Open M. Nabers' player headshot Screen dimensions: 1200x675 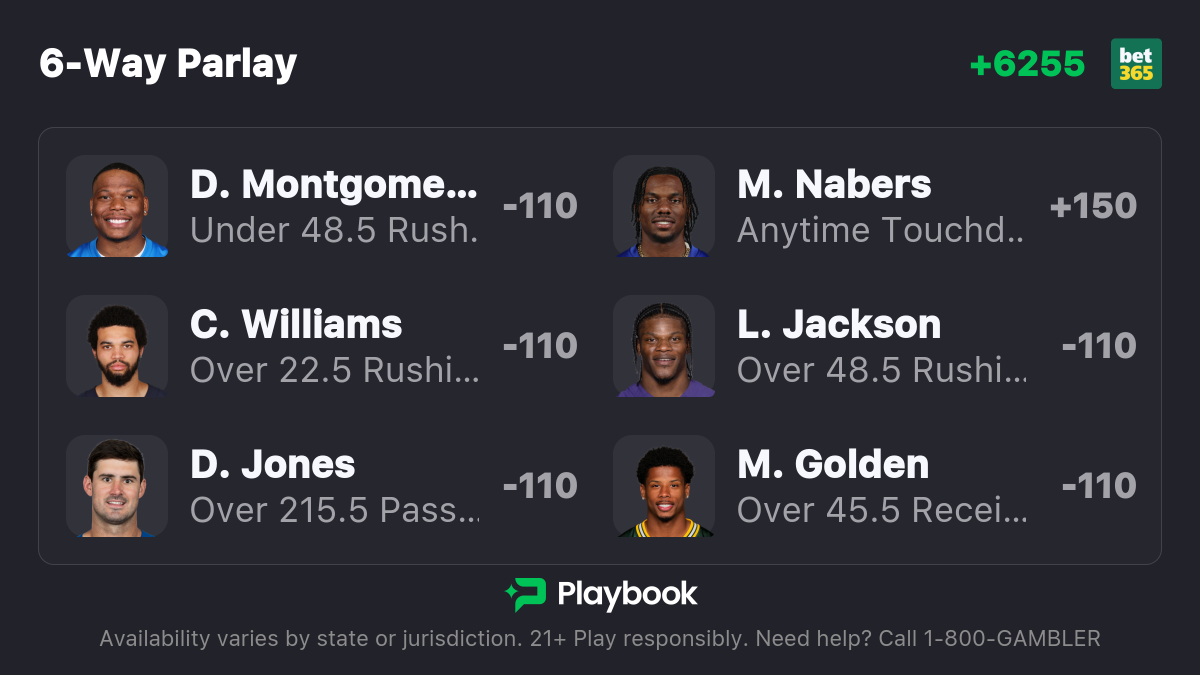pyautogui.click(x=664, y=206)
